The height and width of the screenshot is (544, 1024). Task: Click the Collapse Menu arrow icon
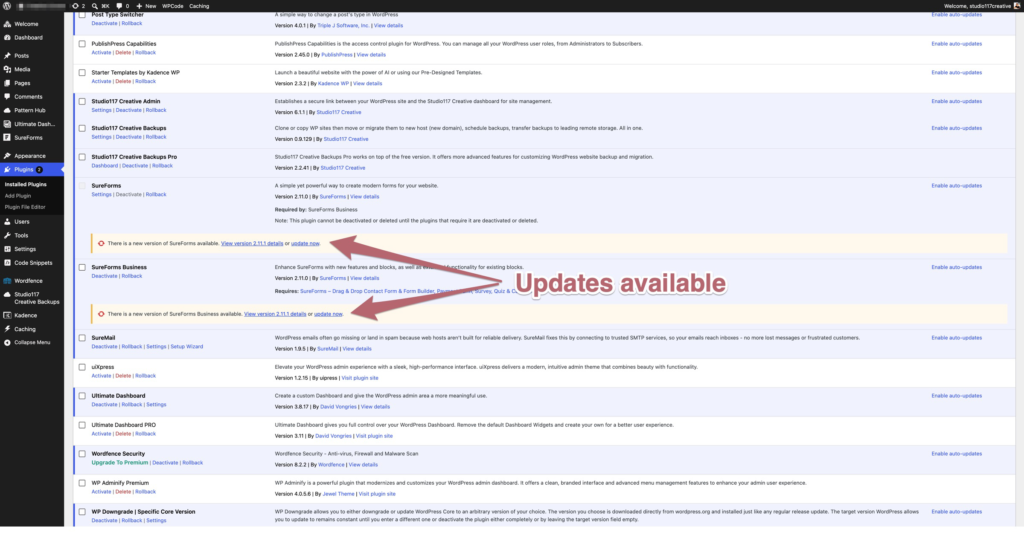point(7,342)
